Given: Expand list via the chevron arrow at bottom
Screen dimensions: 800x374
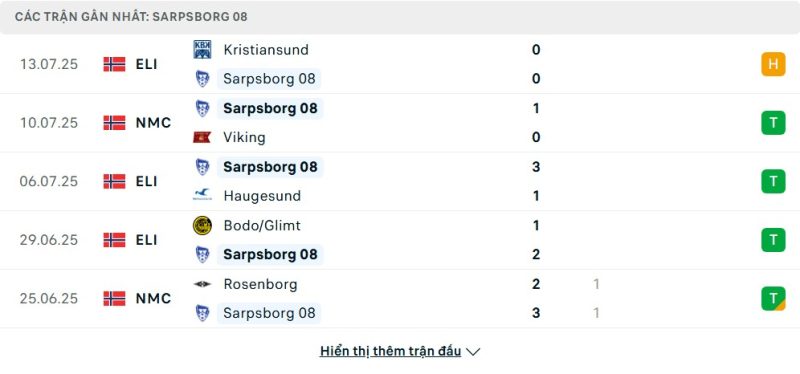Looking at the screenshot, I should pos(473,352).
